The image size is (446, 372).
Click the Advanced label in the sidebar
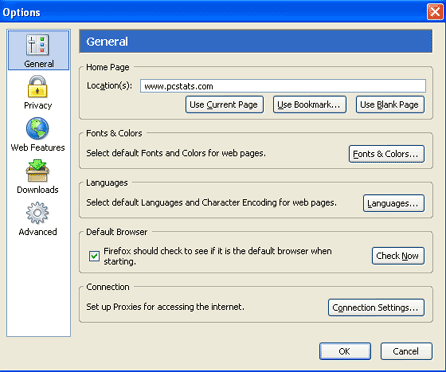(38, 232)
